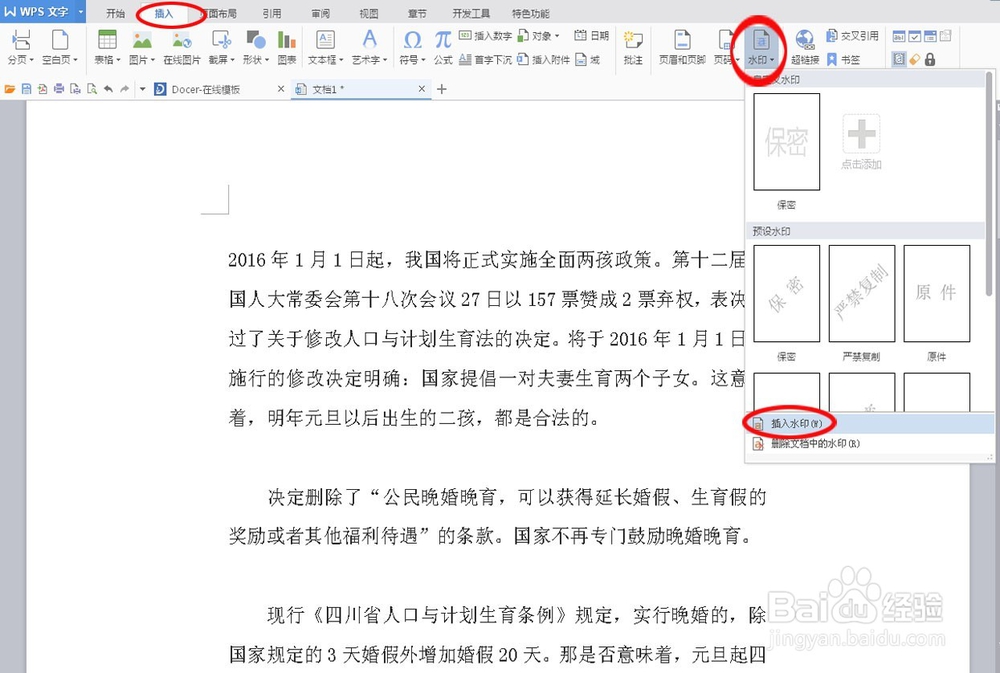Open the 图片 picture dropdown arrow

click(x=155, y=59)
